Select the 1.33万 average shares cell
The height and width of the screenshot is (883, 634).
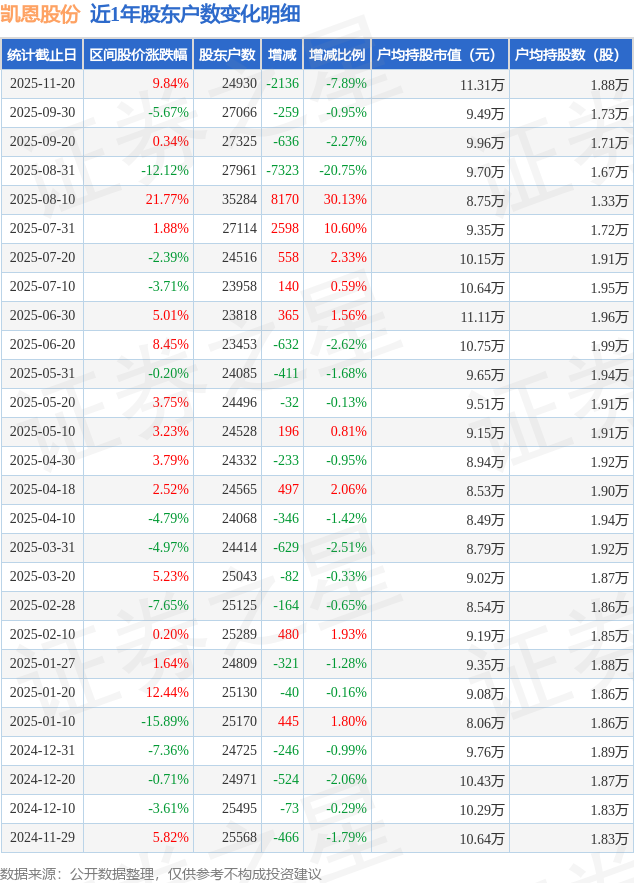608,201
